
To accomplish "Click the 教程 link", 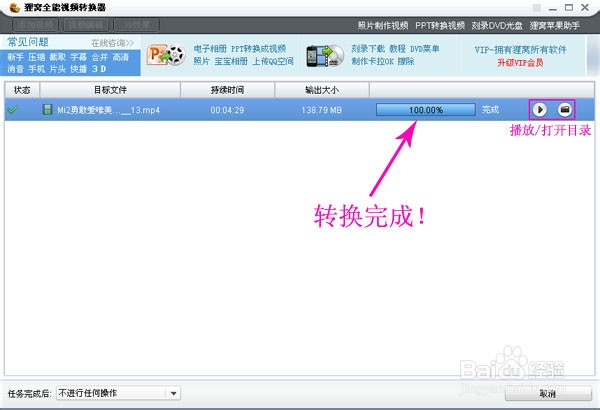I will pyautogui.click(x=397, y=49).
